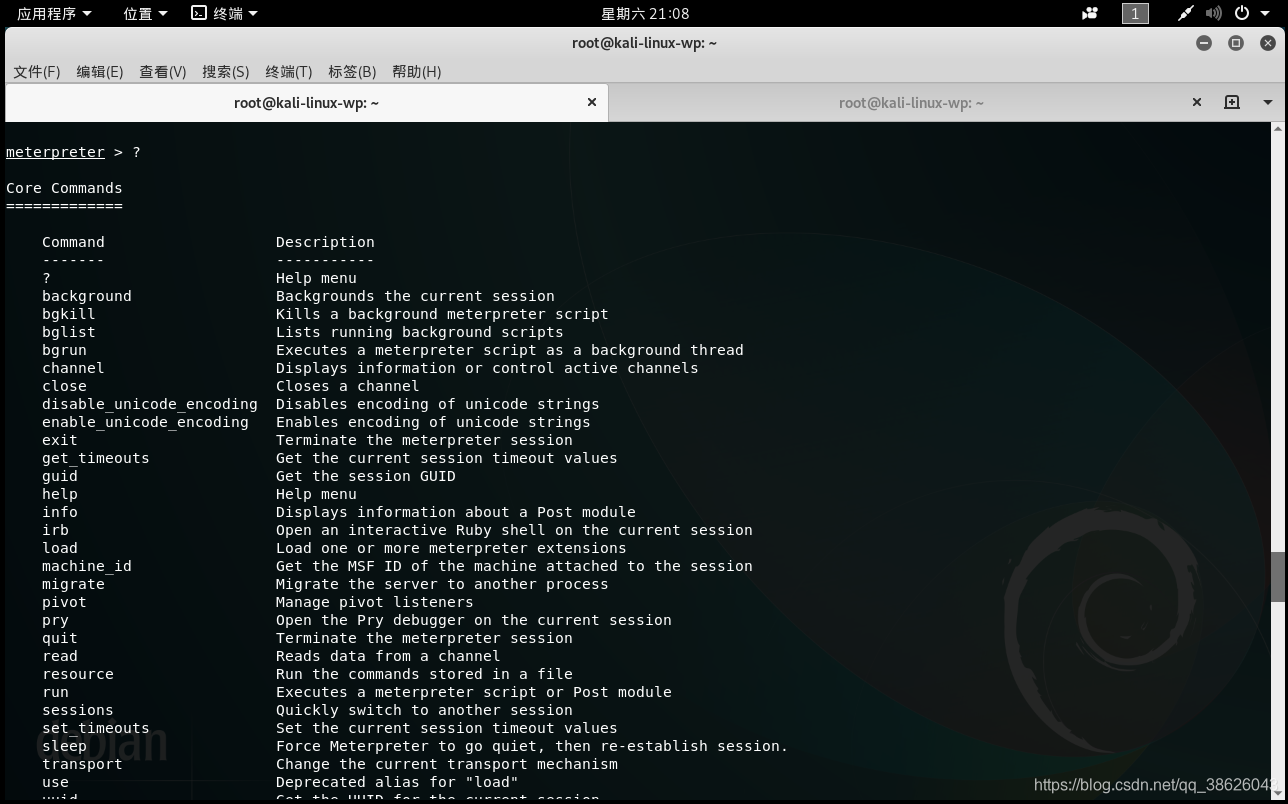Image resolution: width=1288 pixels, height=804 pixels.
Task: Switch to the second root@kali-linux-wp tab
Action: point(911,102)
